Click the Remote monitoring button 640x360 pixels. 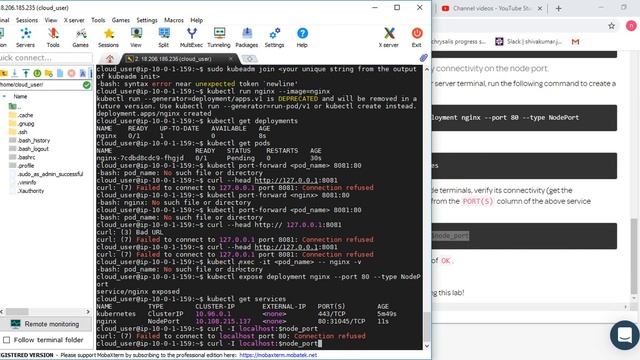click(x=46, y=324)
